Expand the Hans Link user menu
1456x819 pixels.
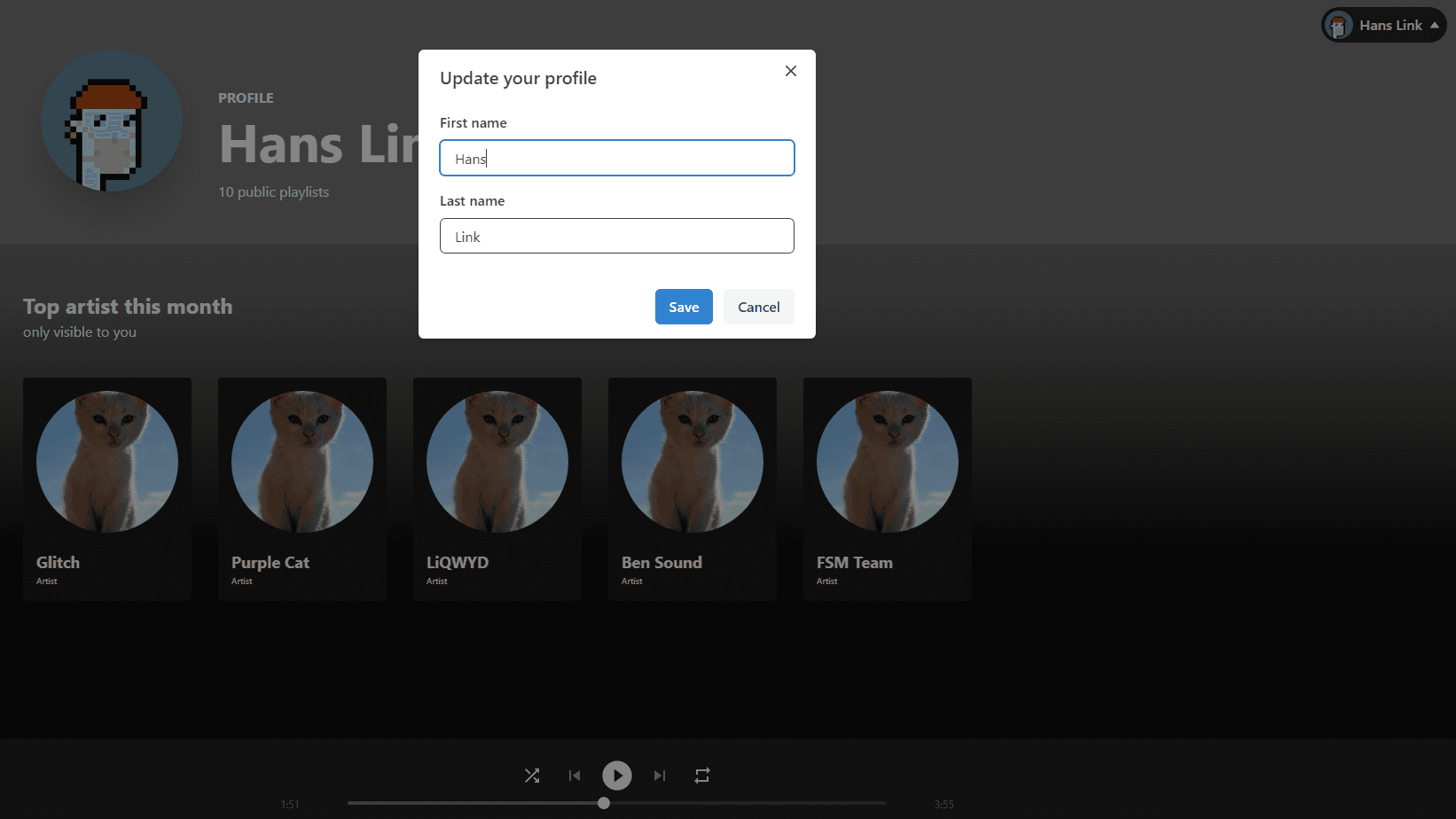pos(1434,25)
